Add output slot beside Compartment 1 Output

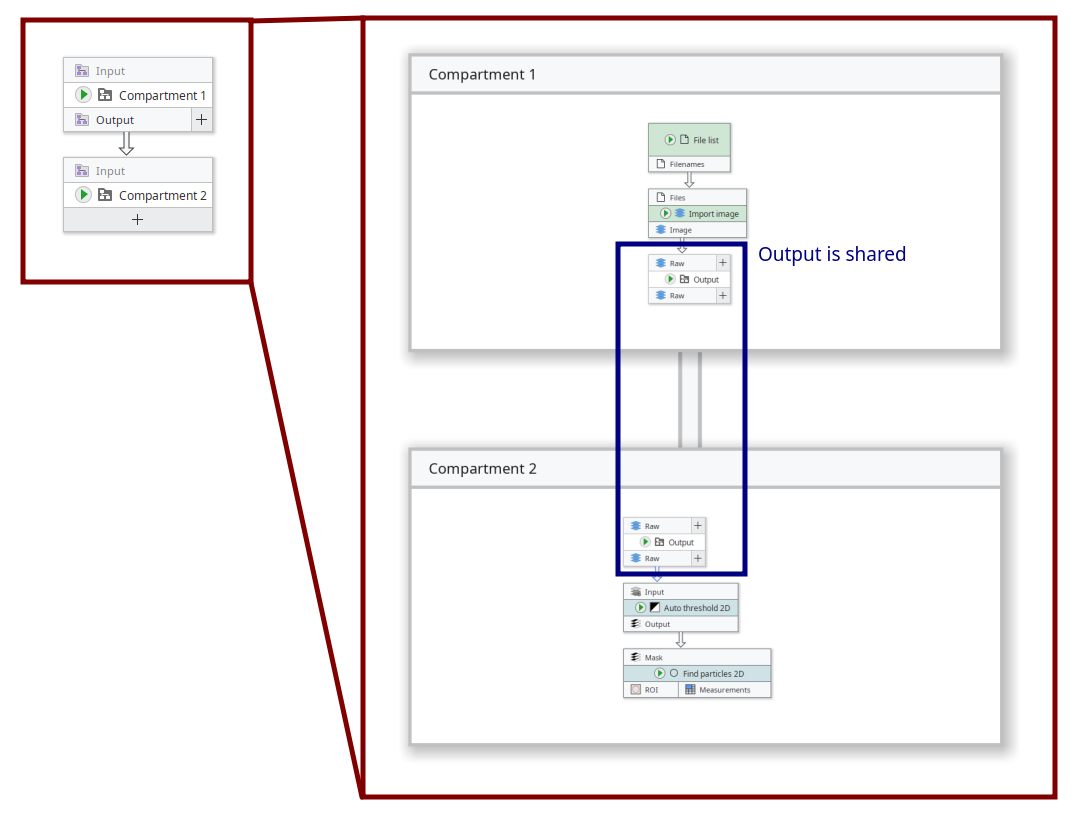[201, 120]
